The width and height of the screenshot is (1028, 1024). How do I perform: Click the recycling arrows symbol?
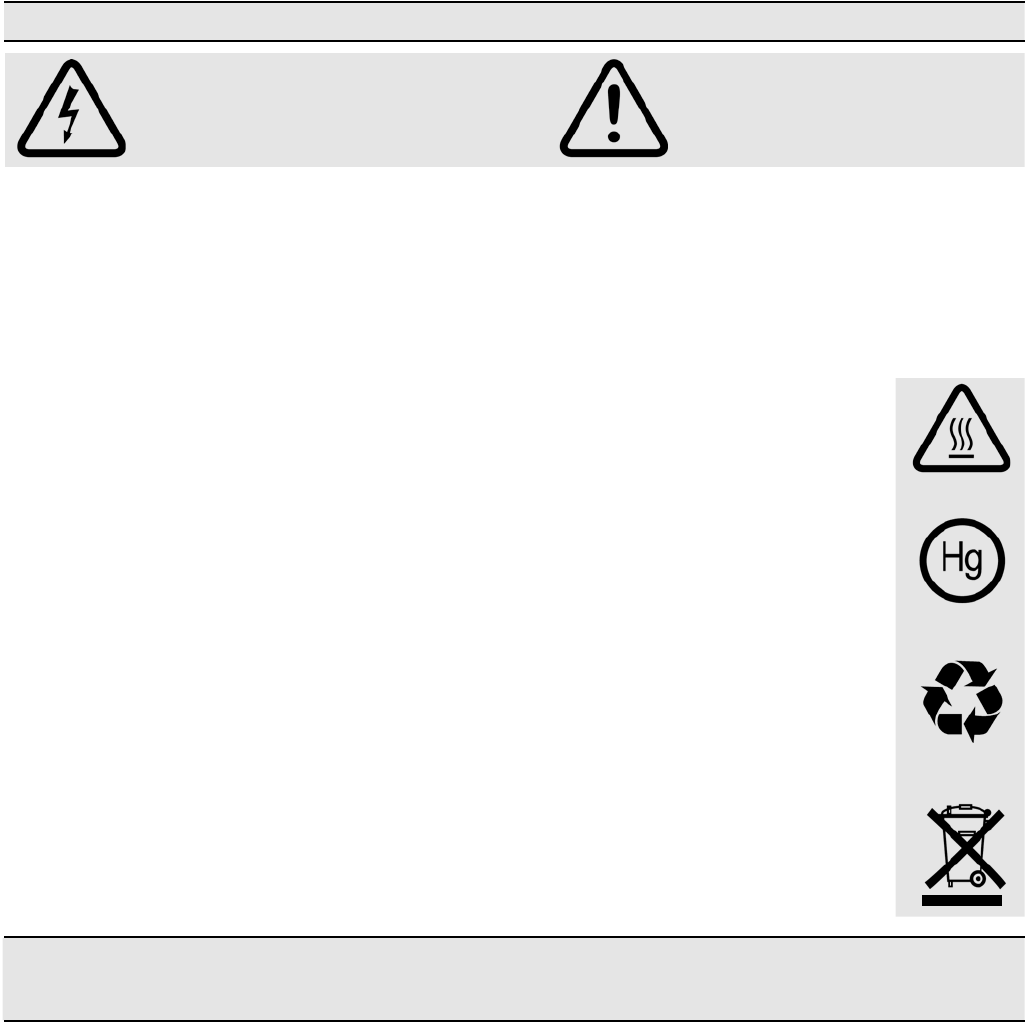962,701
